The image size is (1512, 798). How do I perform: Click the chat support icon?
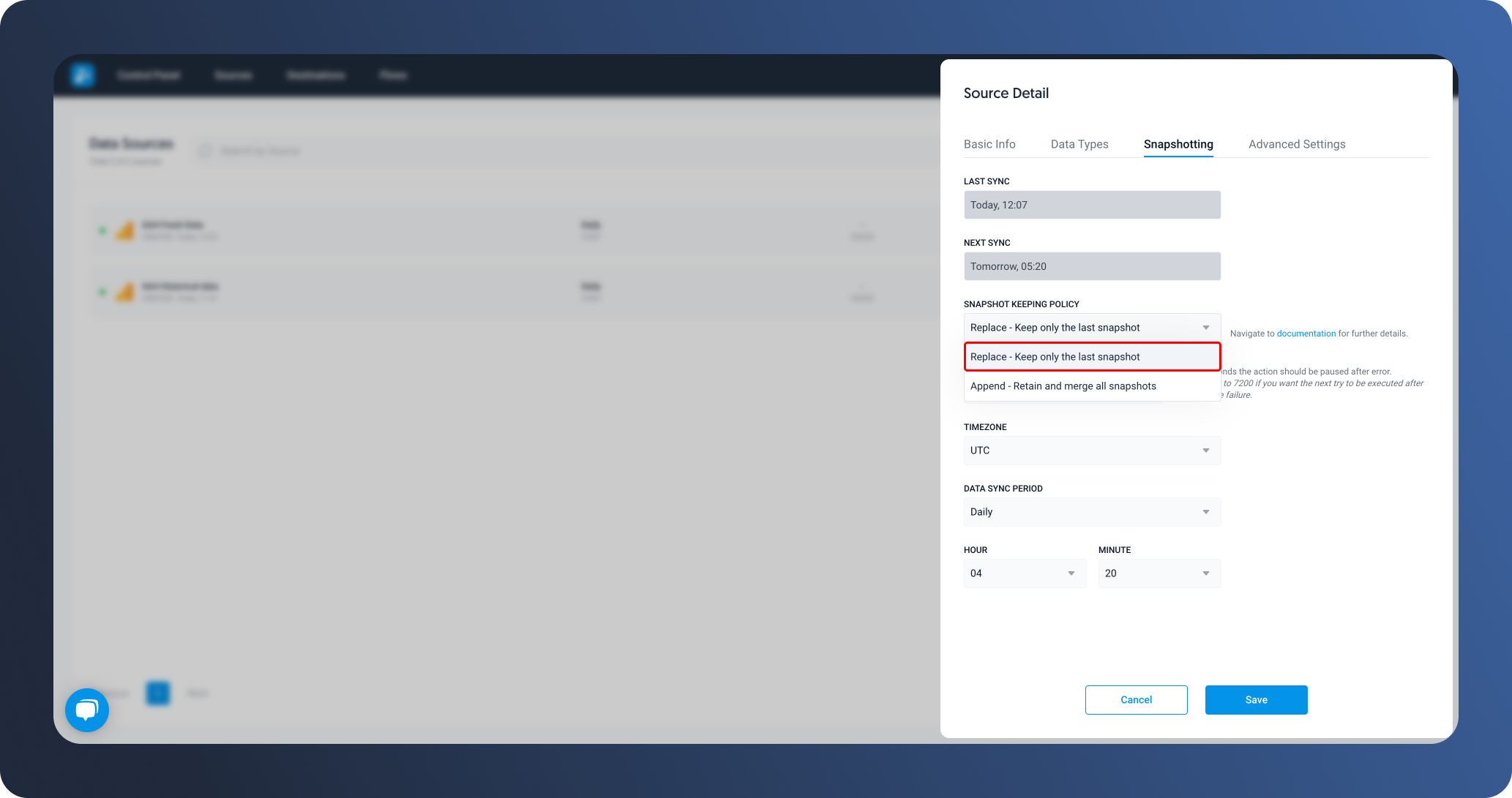click(x=88, y=710)
